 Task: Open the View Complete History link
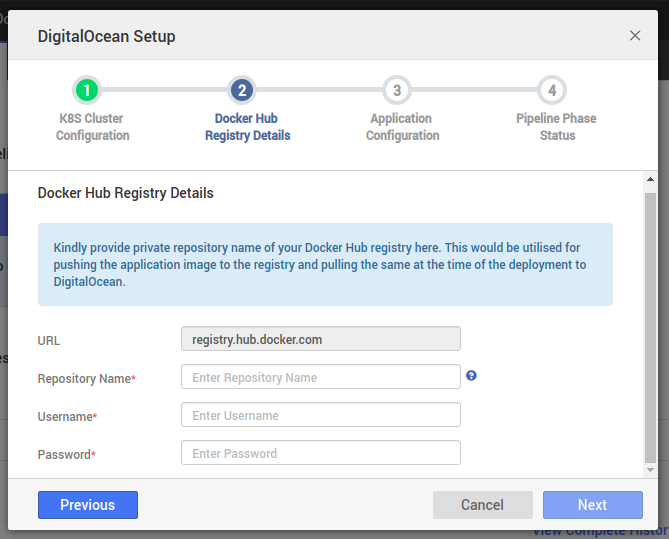tap(600, 532)
